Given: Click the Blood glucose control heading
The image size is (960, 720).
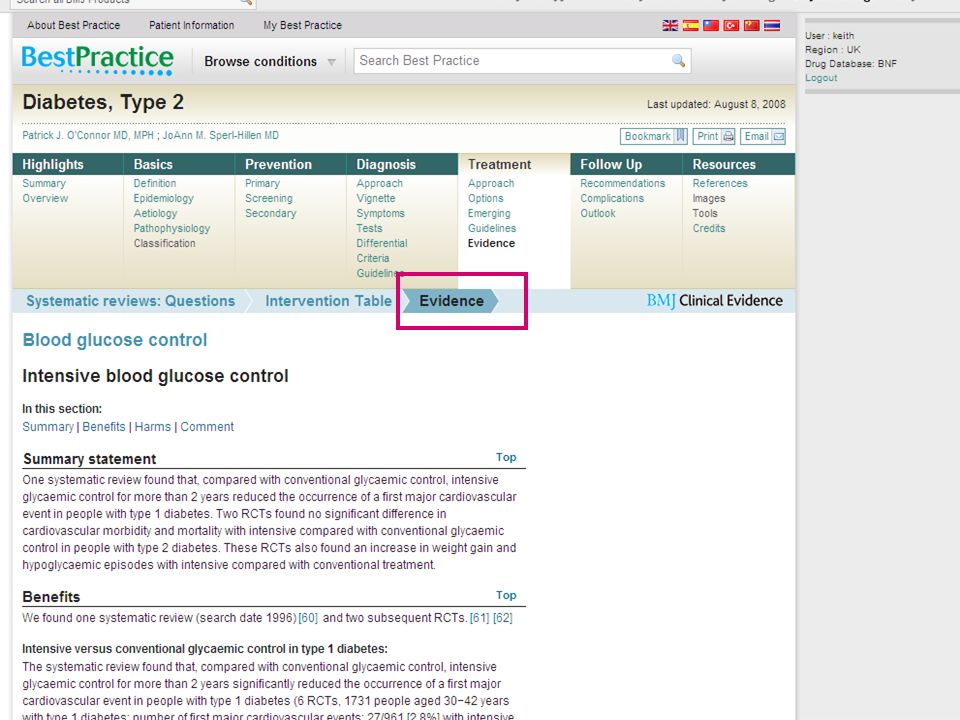Looking at the screenshot, I should [x=114, y=340].
